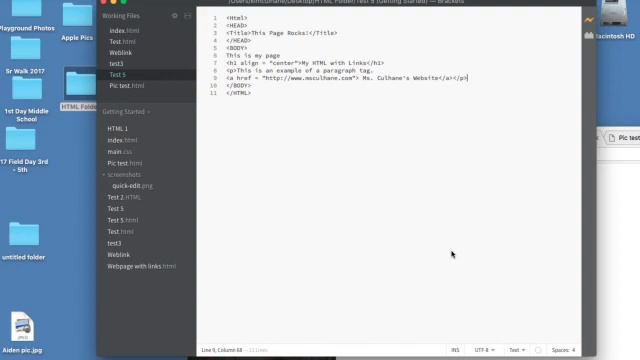Change the Spaces: 4 indentation setting
The width and height of the screenshot is (640, 360).
pyautogui.click(x=563, y=350)
